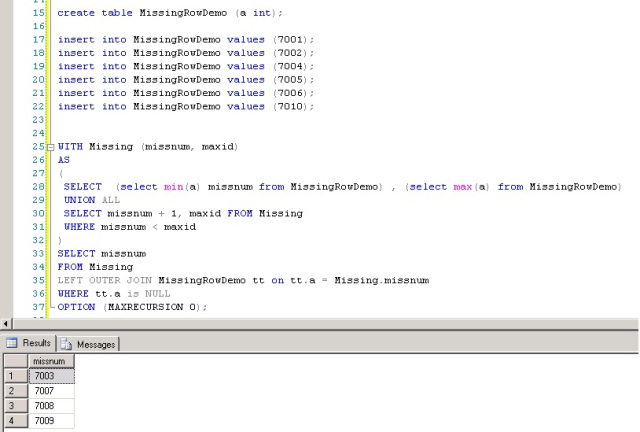Click the LEFT OUTER JOIN line

[x=243, y=281]
